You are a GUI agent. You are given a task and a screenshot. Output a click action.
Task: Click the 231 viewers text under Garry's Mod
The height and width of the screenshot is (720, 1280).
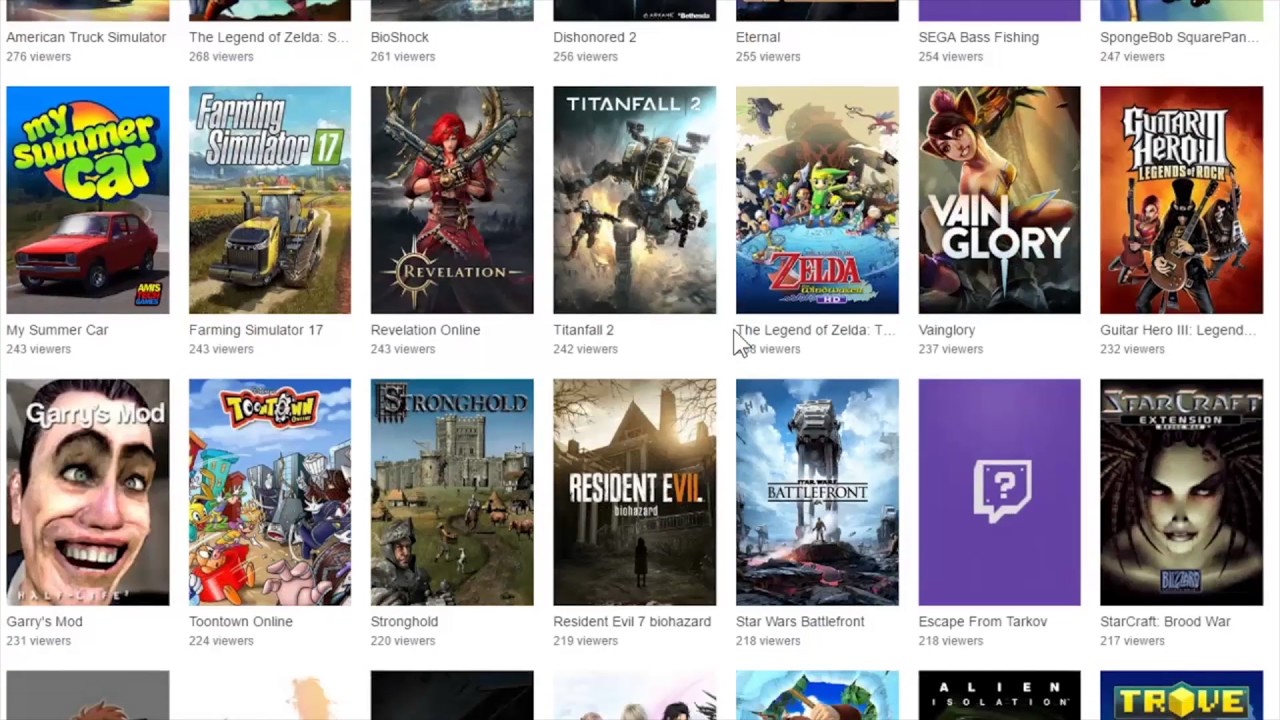(x=39, y=641)
